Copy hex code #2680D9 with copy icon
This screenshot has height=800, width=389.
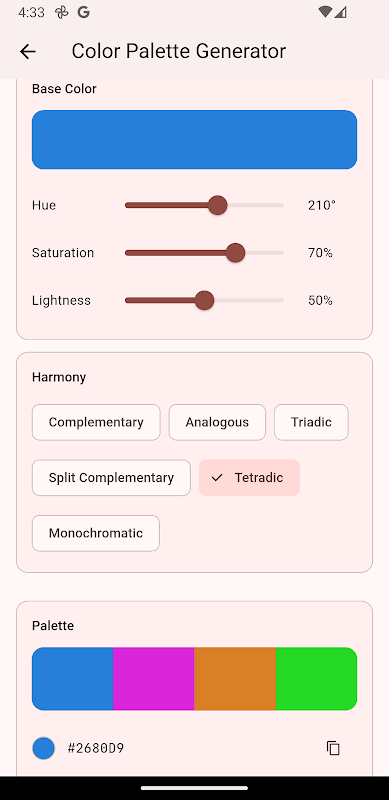pos(333,748)
